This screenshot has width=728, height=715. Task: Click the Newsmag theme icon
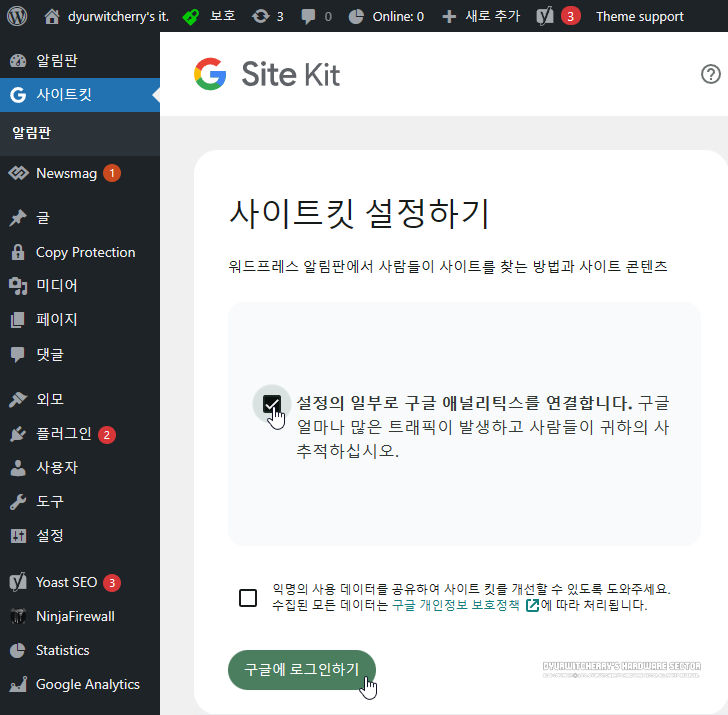[x=18, y=173]
